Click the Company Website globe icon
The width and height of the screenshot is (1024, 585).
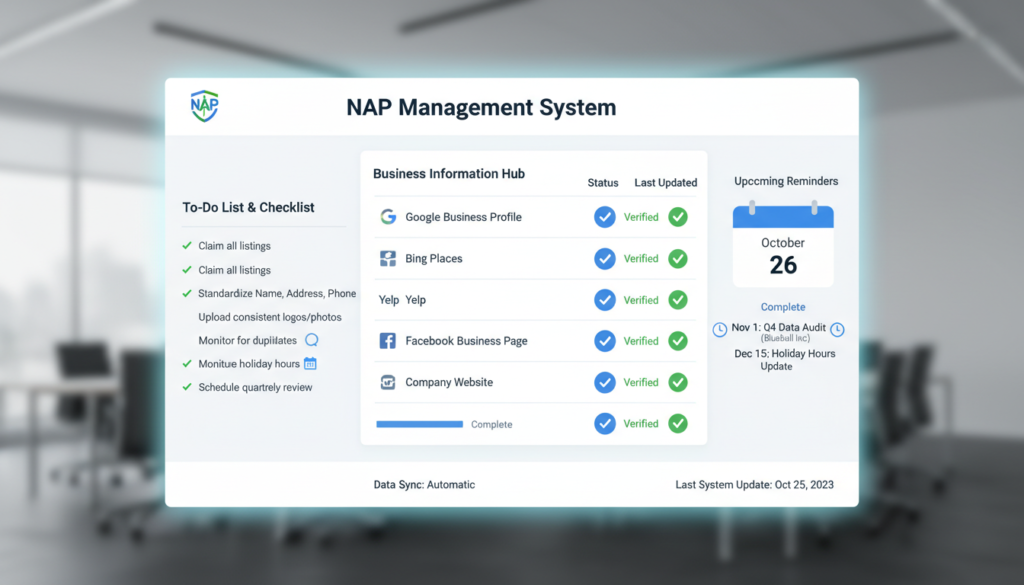(x=389, y=382)
